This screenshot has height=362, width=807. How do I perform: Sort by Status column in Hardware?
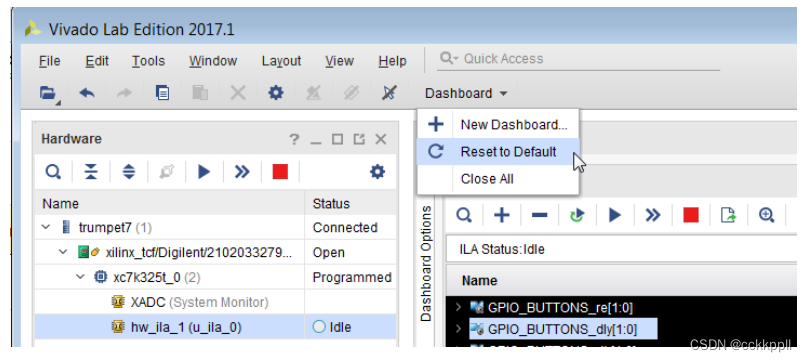coord(350,203)
